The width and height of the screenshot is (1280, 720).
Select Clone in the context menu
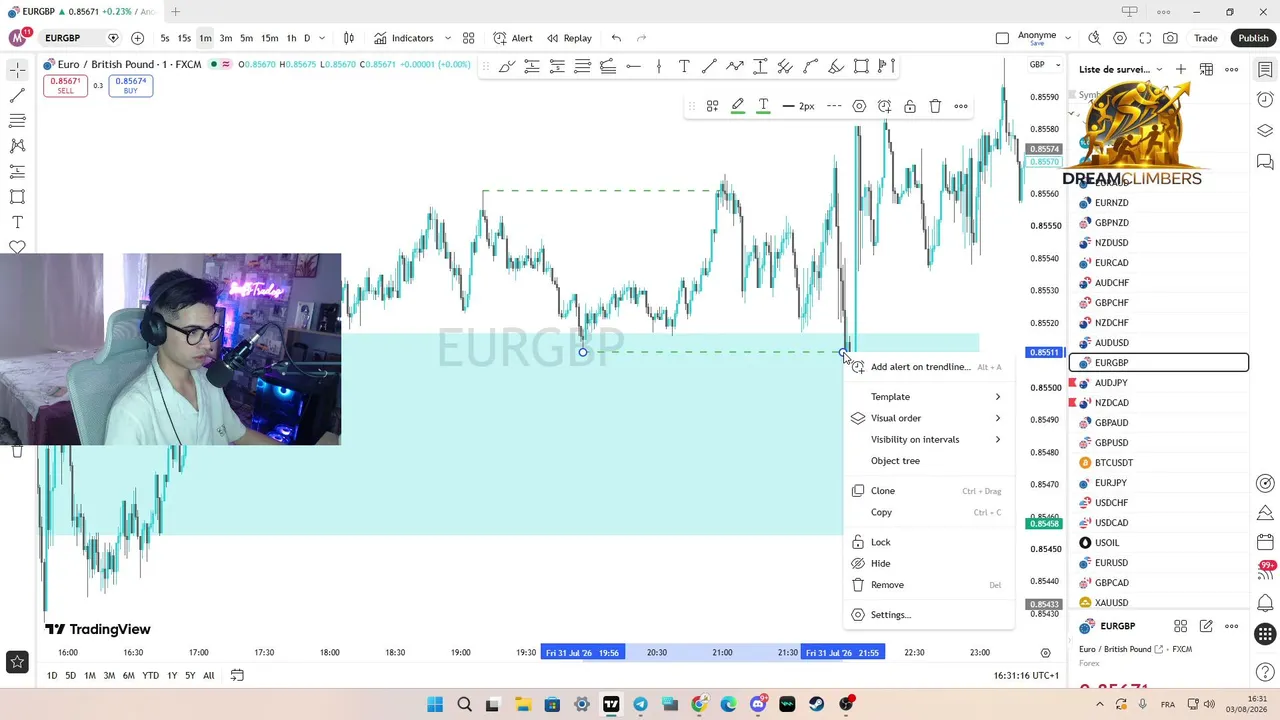(x=929, y=491)
